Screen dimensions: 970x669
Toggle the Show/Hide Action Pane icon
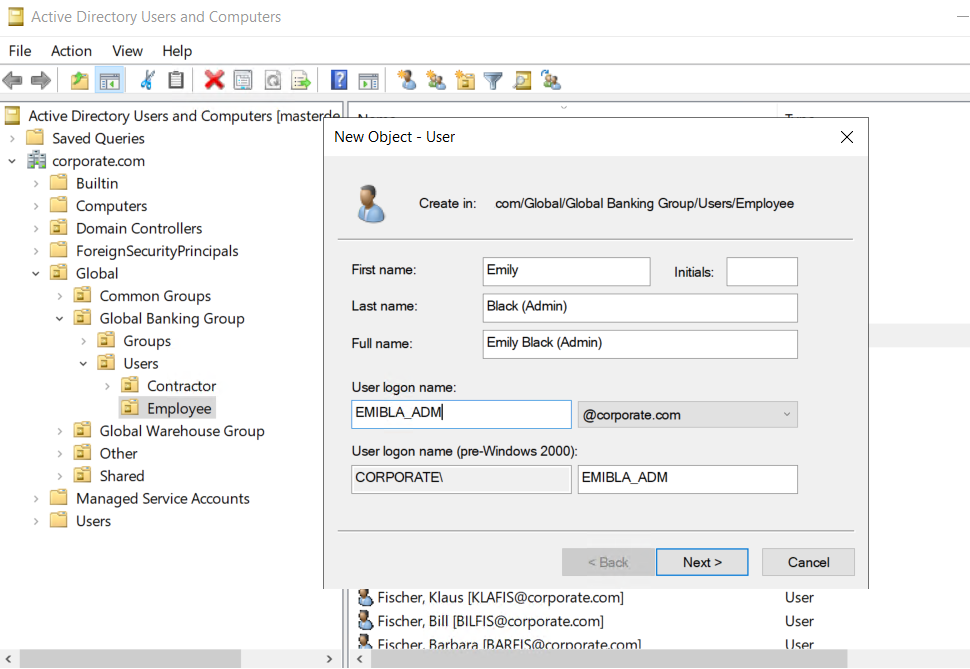point(368,80)
